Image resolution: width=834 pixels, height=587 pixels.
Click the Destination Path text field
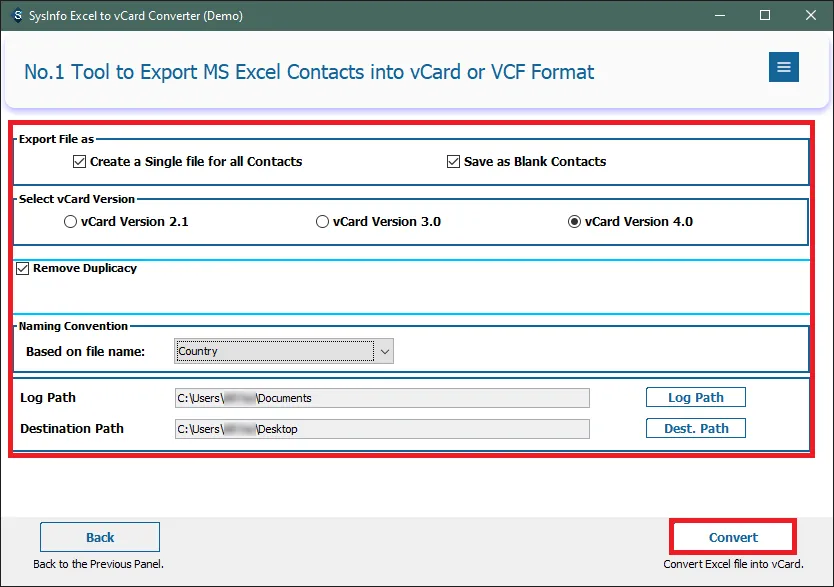[382, 429]
